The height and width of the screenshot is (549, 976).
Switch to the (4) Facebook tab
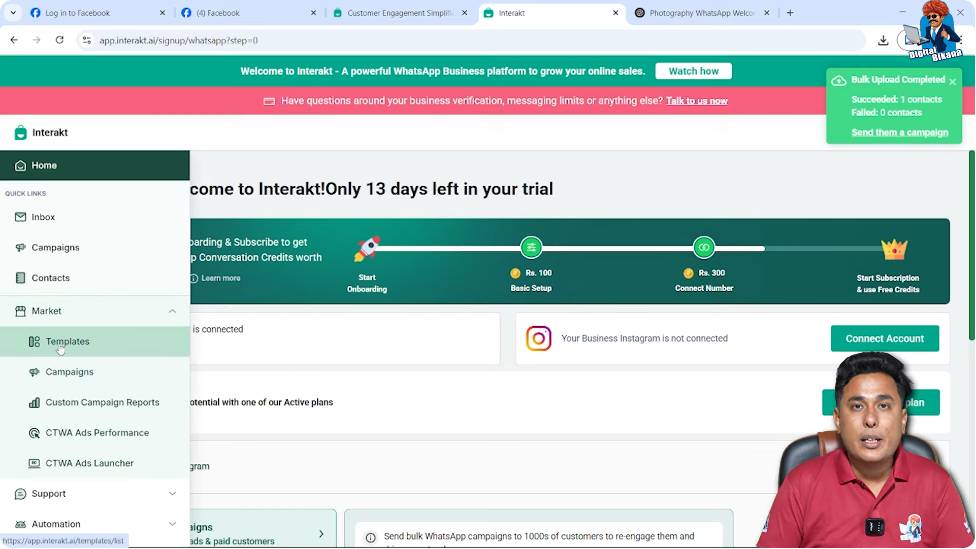tap(248, 12)
